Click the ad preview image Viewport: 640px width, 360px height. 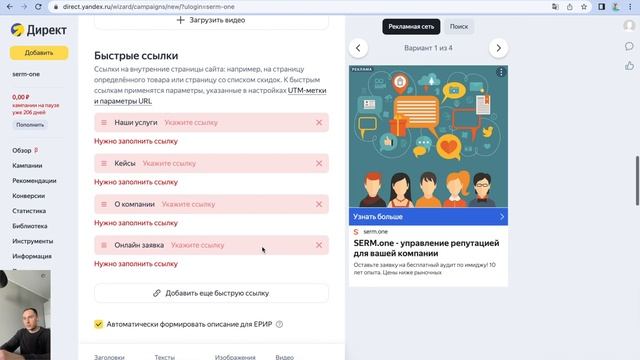[x=428, y=136]
